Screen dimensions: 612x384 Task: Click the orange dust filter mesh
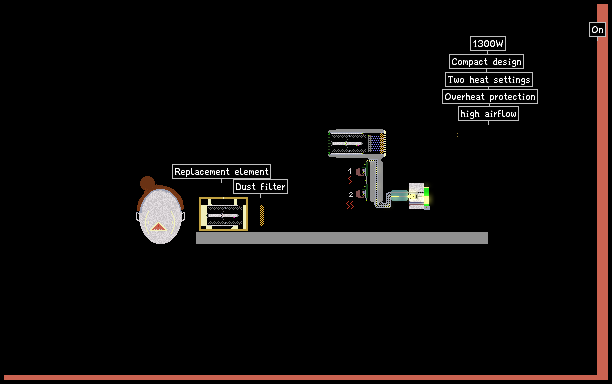(262, 215)
